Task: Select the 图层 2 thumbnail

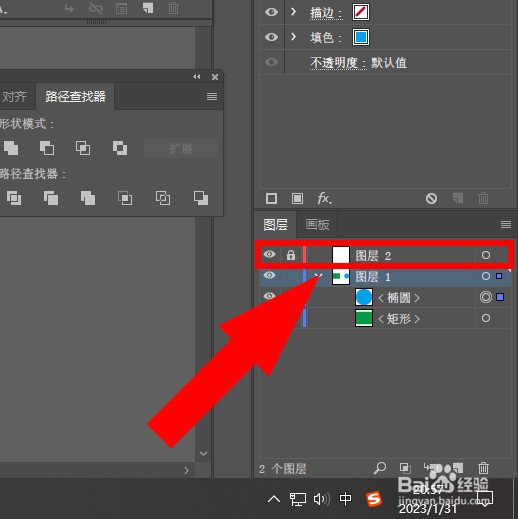Action: pos(341,255)
